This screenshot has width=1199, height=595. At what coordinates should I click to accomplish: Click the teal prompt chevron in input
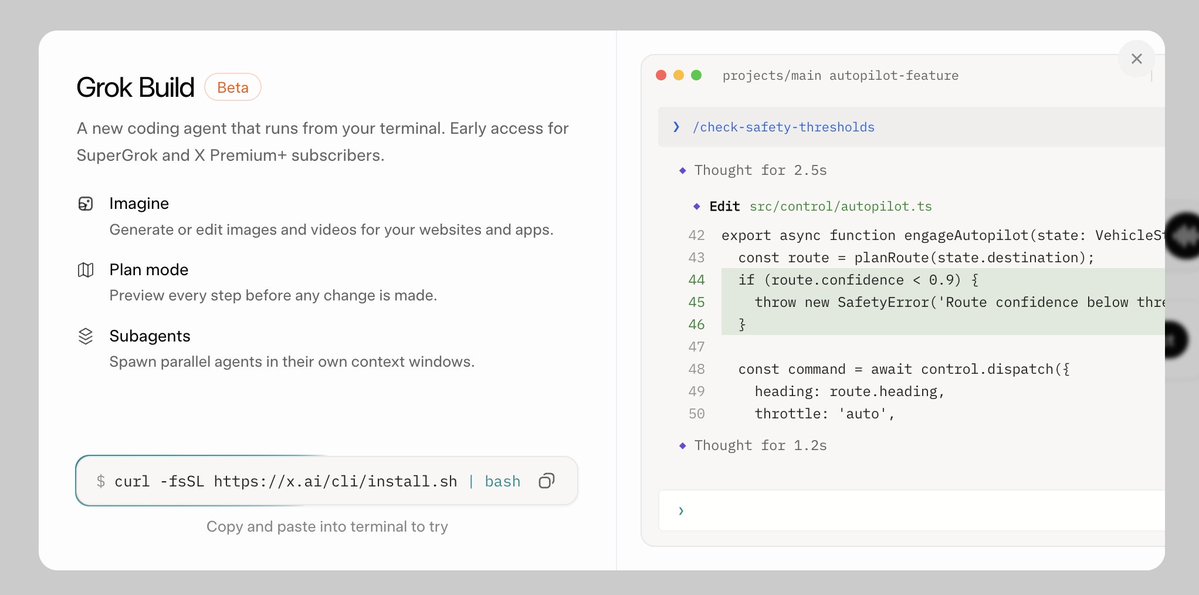click(681, 511)
